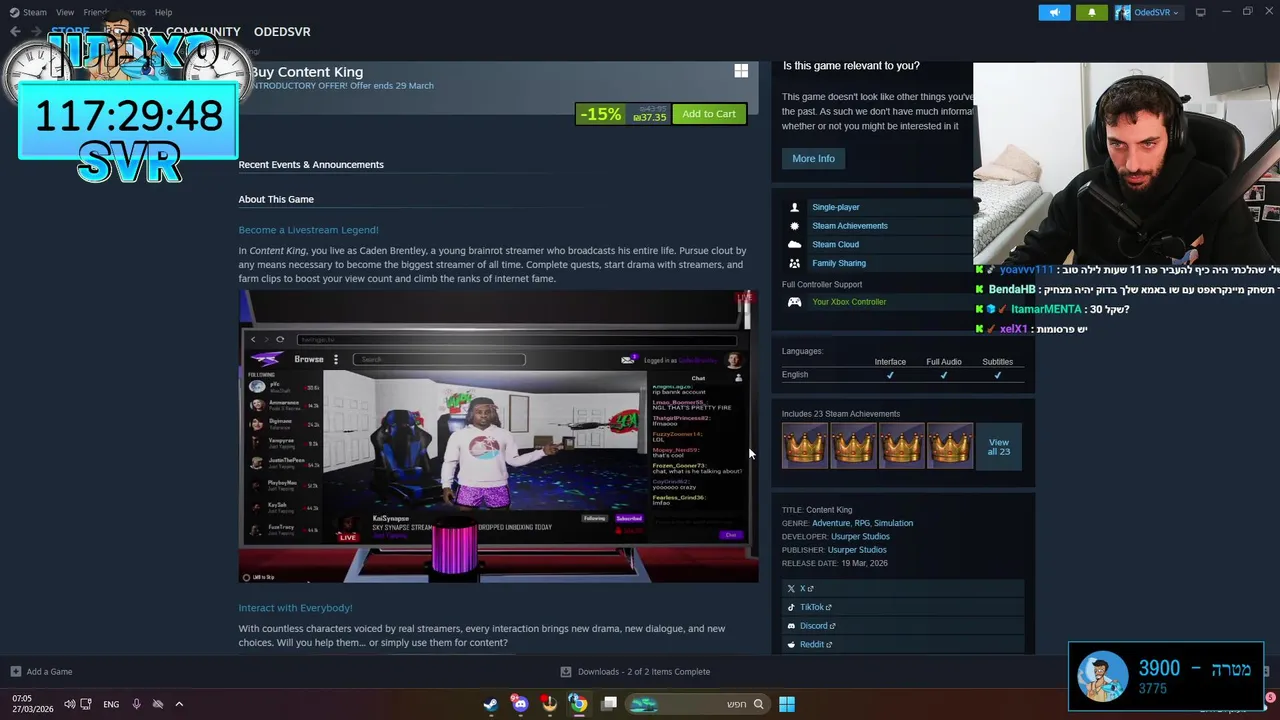Click the -15% discount badge
Image resolution: width=1280 pixels, height=720 pixels.
coord(601,114)
